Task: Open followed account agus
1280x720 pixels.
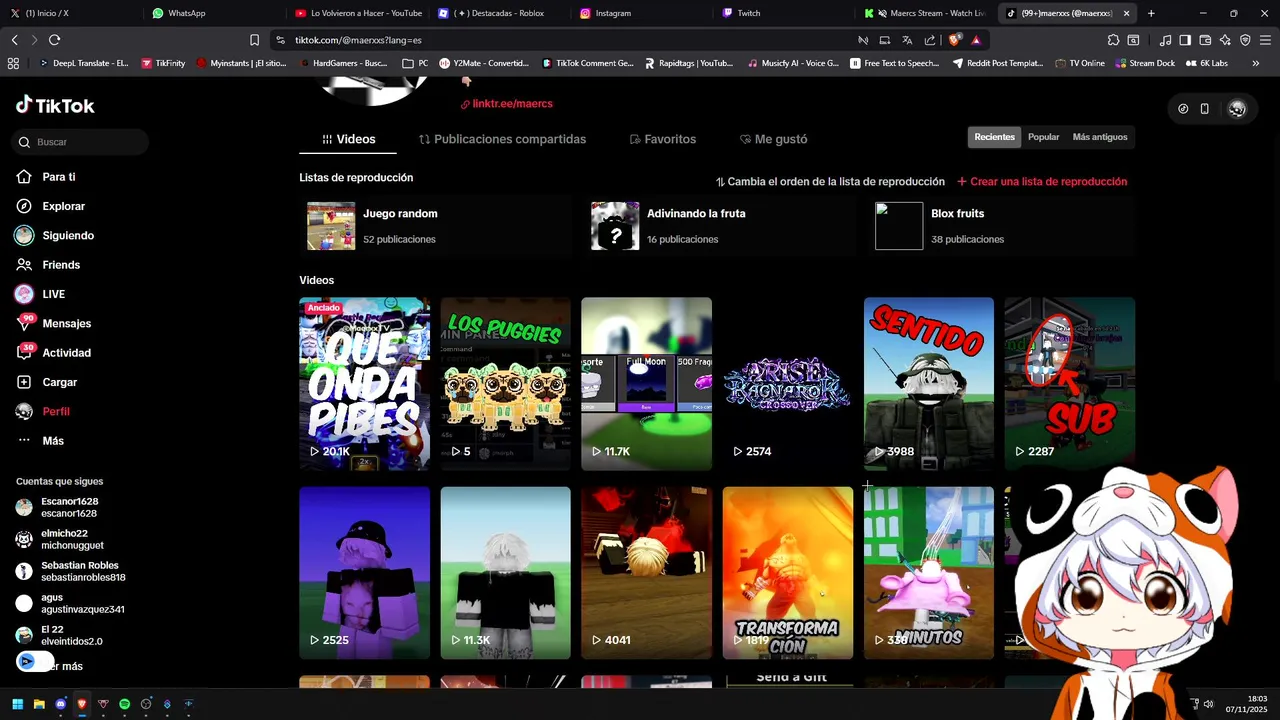Action: point(70,604)
